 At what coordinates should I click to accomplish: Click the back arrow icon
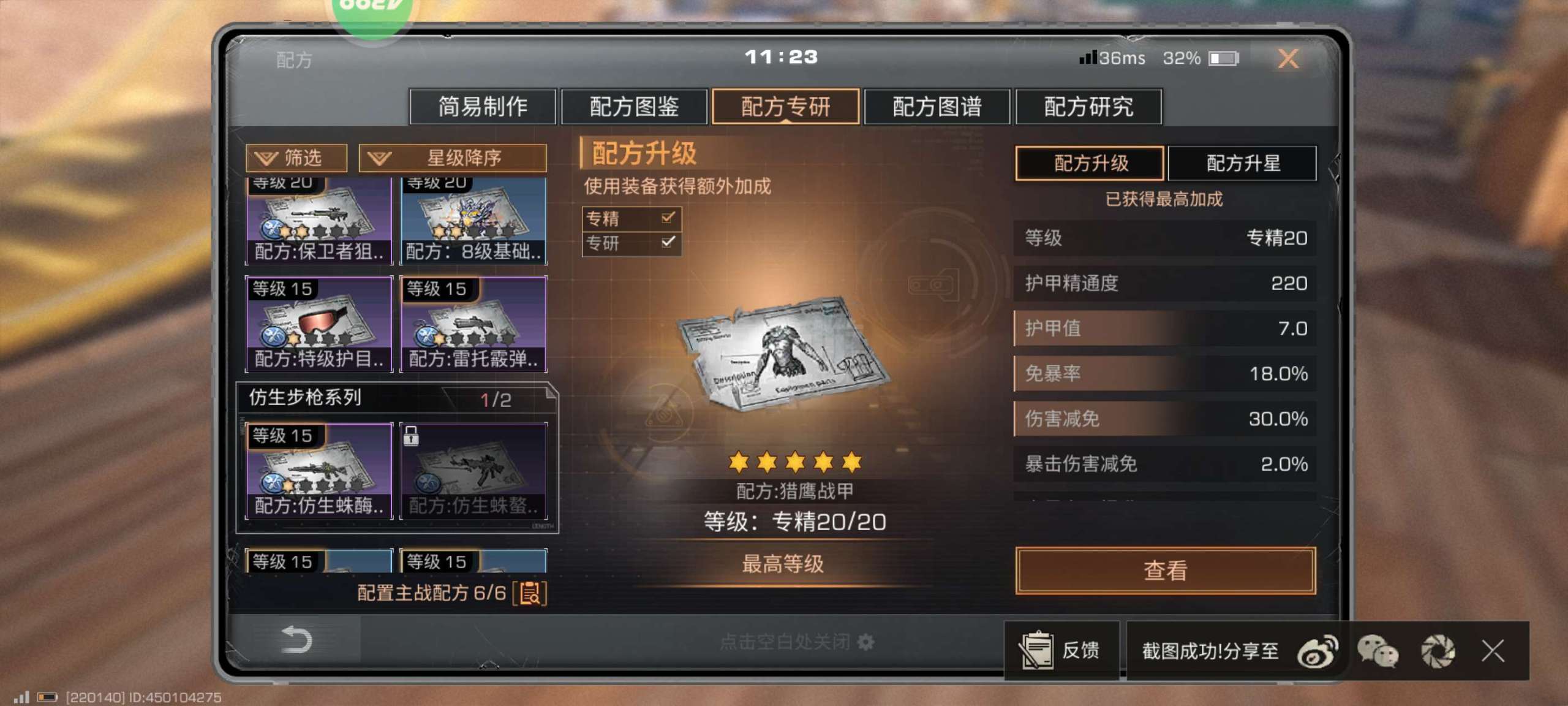(296, 640)
